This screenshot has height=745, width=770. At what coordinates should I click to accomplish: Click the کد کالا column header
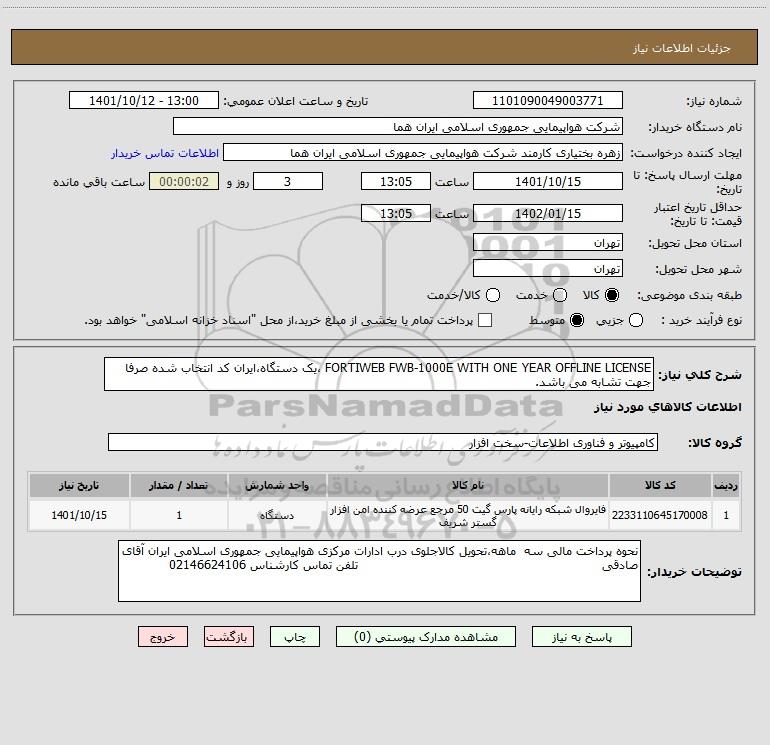point(660,485)
